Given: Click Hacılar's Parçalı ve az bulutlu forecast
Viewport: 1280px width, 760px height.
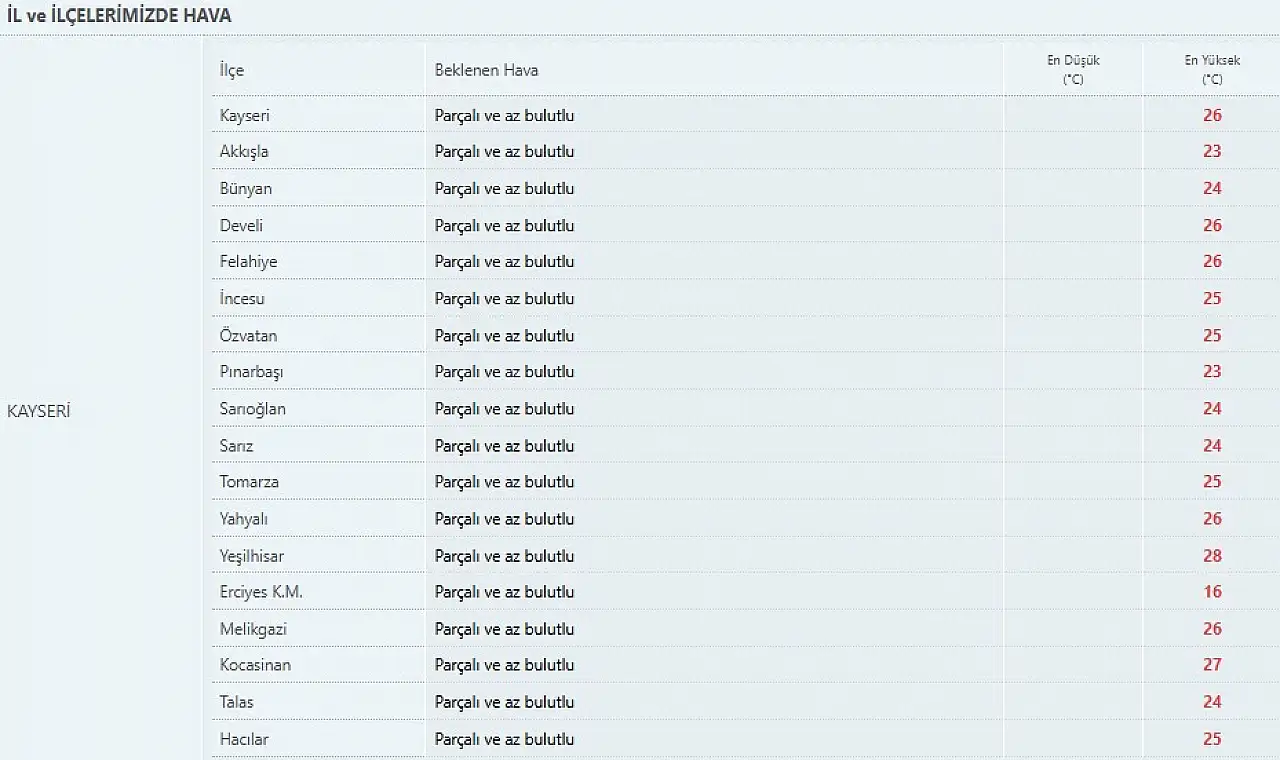Looking at the screenshot, I should pos(505,739).
